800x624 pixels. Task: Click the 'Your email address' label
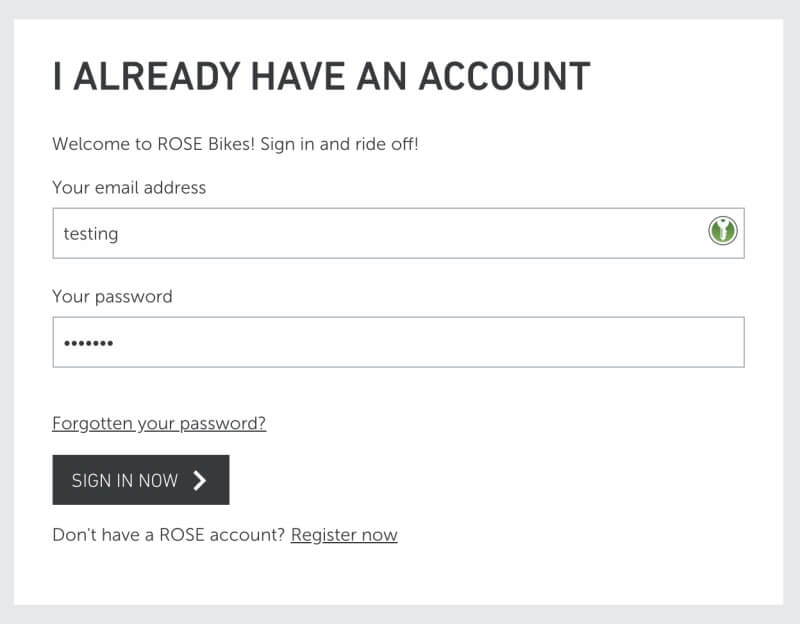click(x=129, y=187)
